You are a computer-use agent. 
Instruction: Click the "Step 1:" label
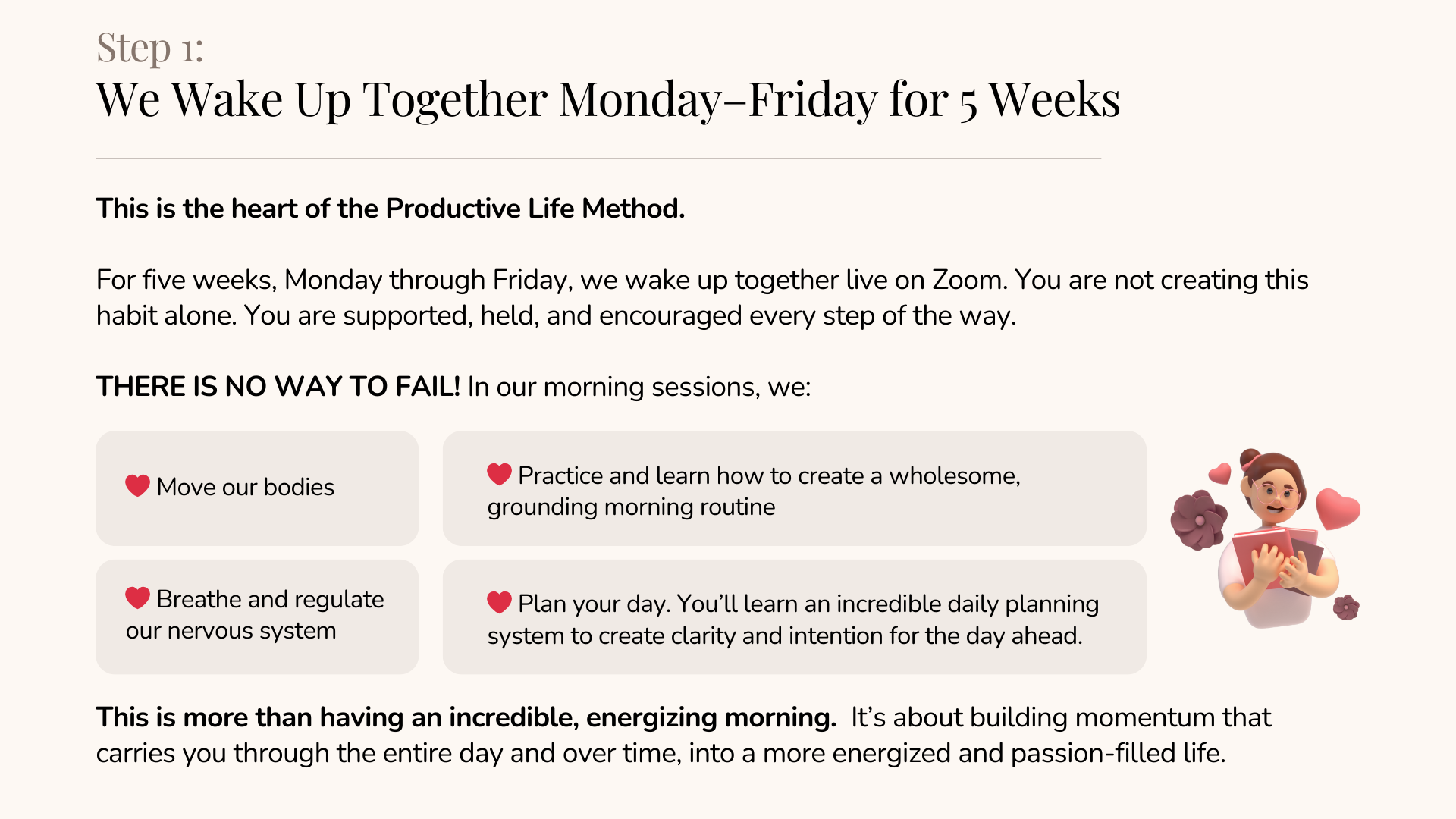coord(150,47)
